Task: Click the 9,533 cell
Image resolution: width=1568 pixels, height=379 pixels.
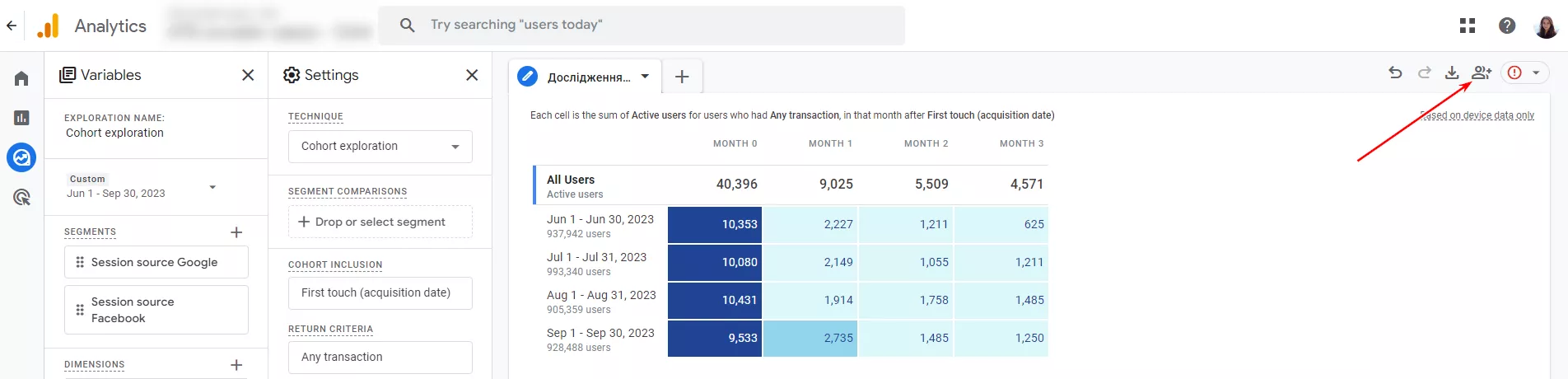Action: pyautogui.click(x=715, y=338)
